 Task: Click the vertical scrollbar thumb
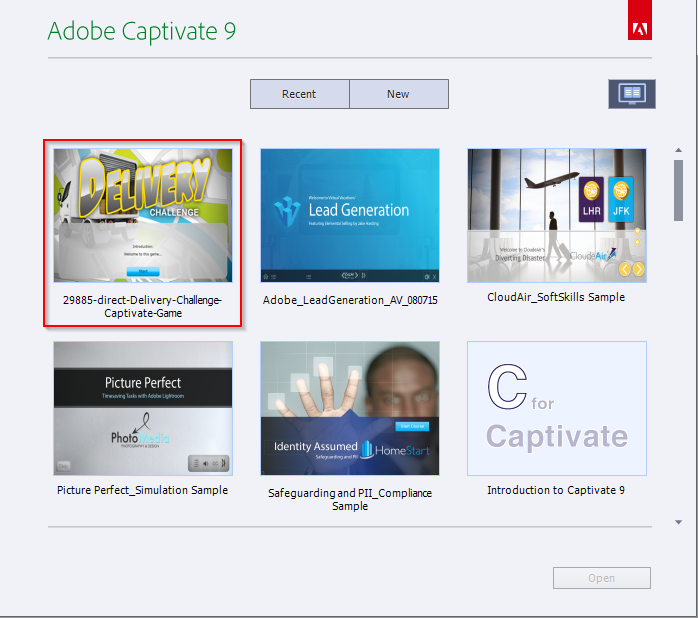pyautogui.click(x=678, y=191)
